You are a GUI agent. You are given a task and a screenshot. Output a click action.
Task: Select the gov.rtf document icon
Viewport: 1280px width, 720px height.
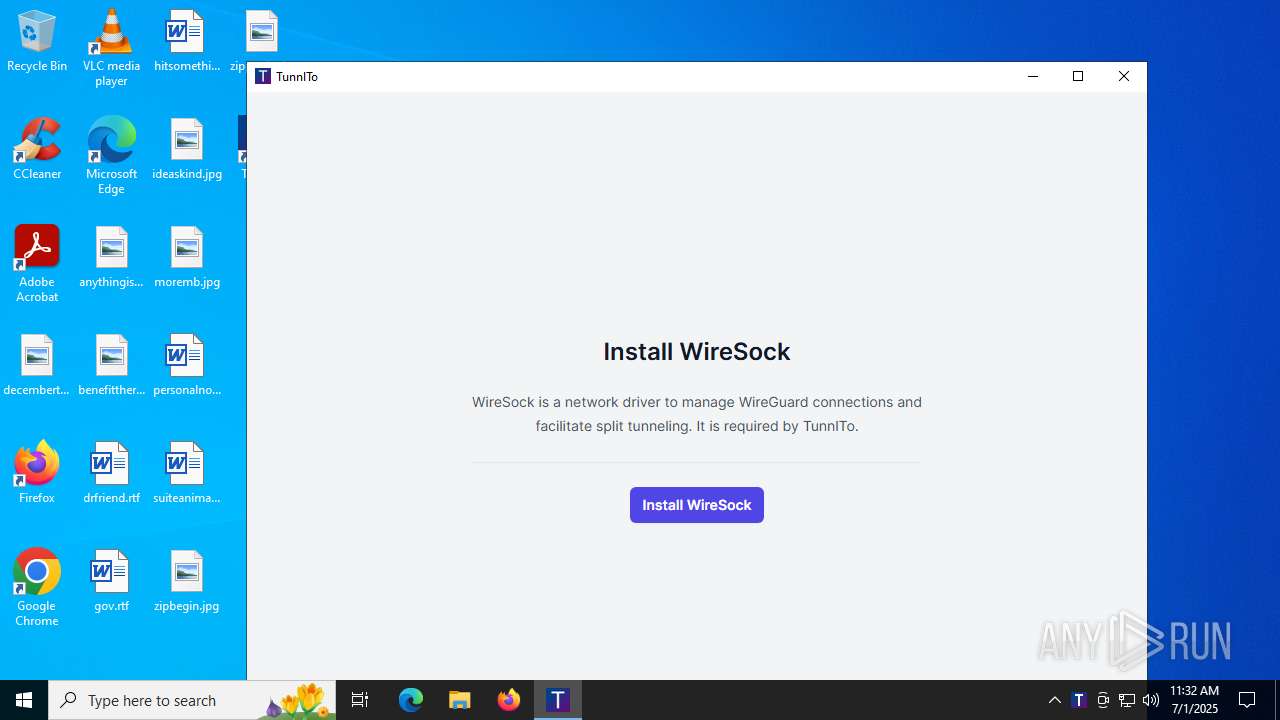(x=111, y=581)
